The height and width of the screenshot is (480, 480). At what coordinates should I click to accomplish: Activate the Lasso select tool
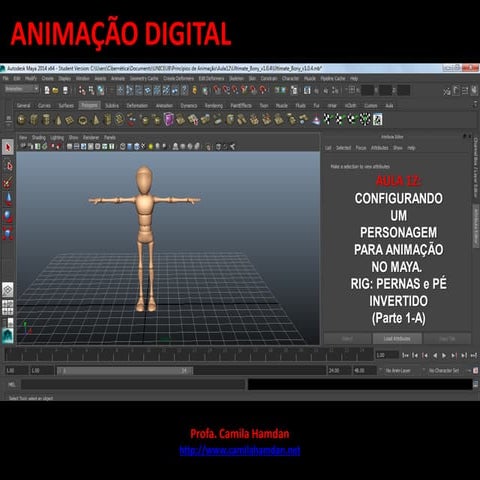[8, 166]
